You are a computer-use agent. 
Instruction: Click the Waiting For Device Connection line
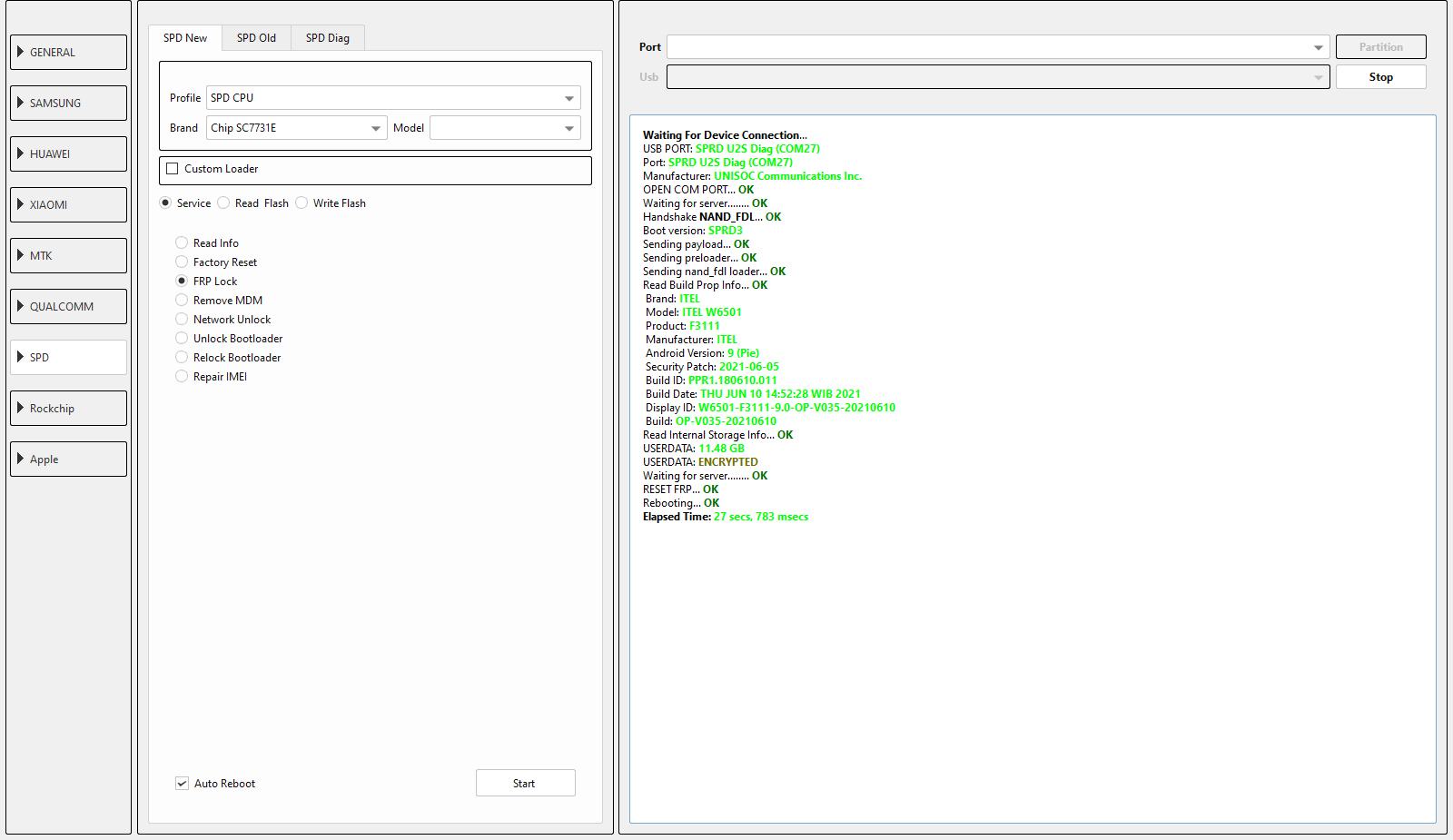tap(725, 135)
